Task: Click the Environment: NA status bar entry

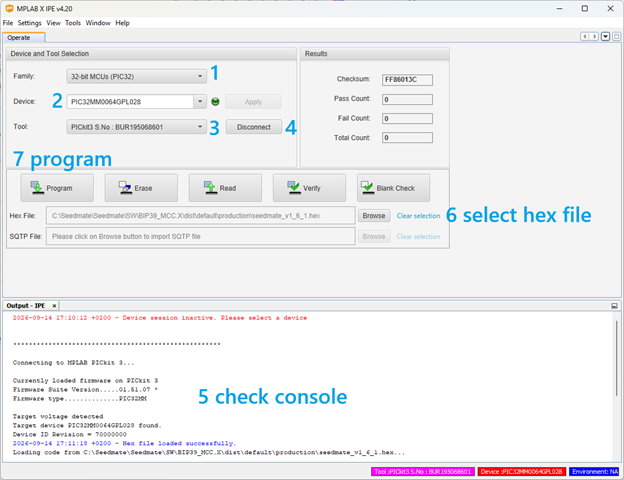Action: tap(594, 472)
